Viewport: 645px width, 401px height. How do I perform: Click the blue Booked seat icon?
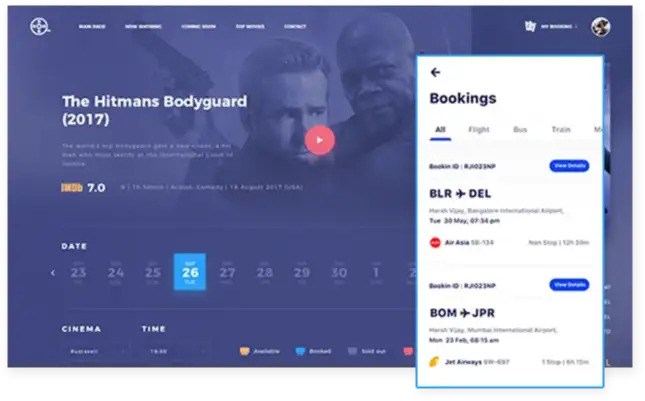point(300,351)
